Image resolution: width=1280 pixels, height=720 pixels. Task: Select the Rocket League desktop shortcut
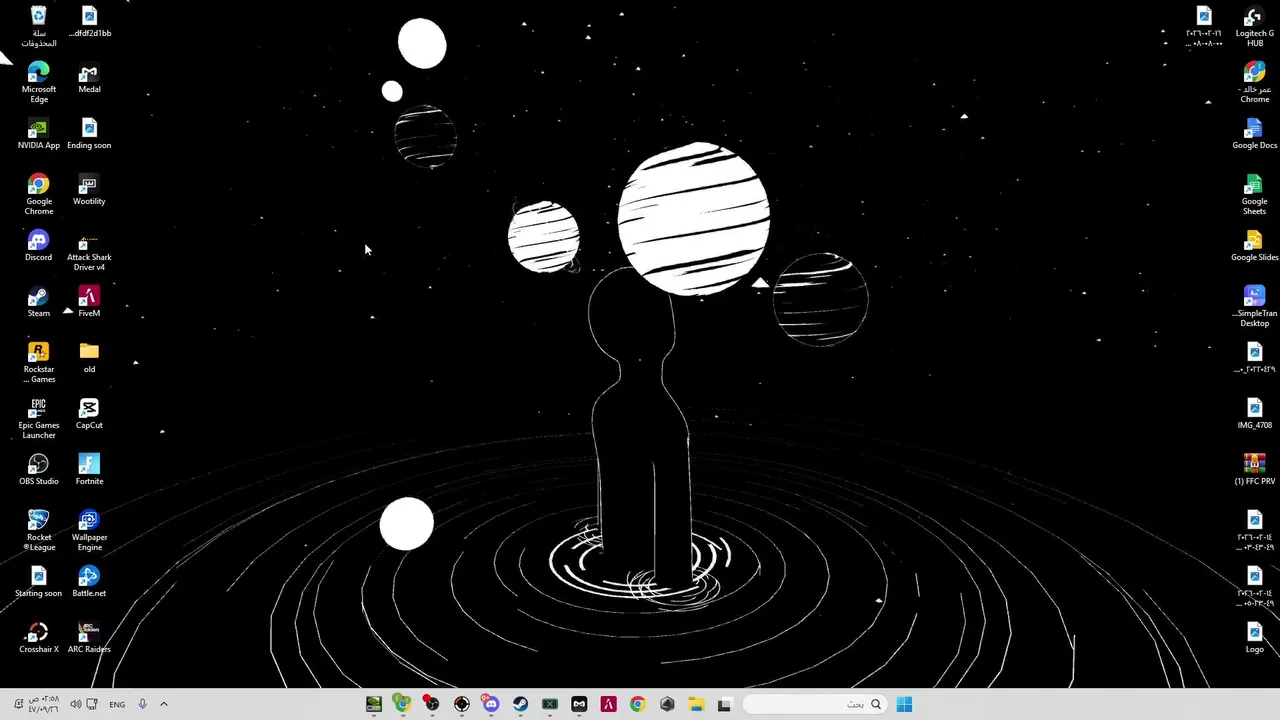tap(38, 531)
